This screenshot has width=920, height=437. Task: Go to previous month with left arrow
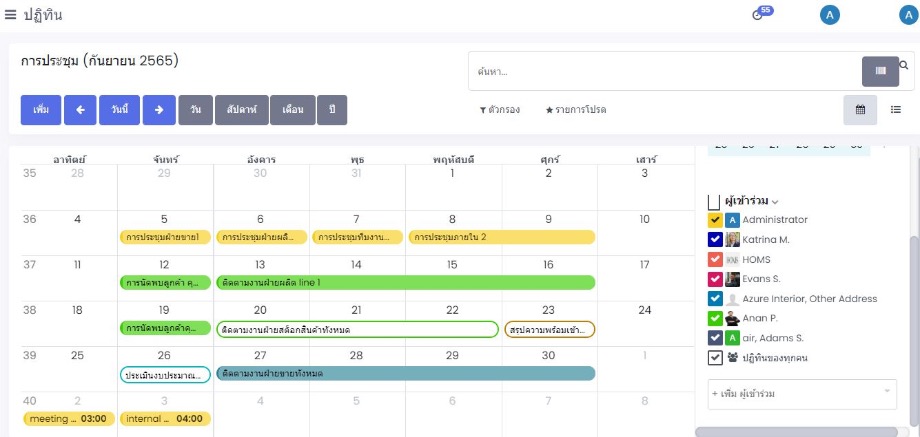coord(80,110)
